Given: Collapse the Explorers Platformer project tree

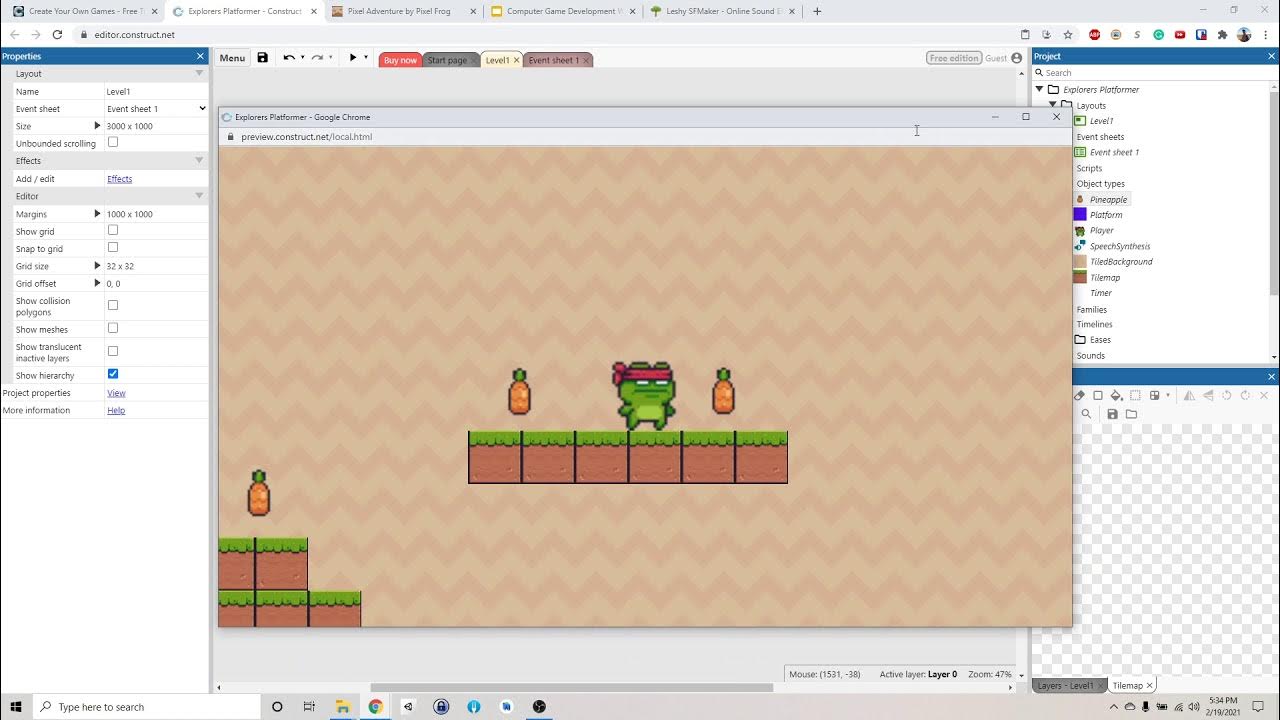Looking at the screenshot, I should (1039, 90).
